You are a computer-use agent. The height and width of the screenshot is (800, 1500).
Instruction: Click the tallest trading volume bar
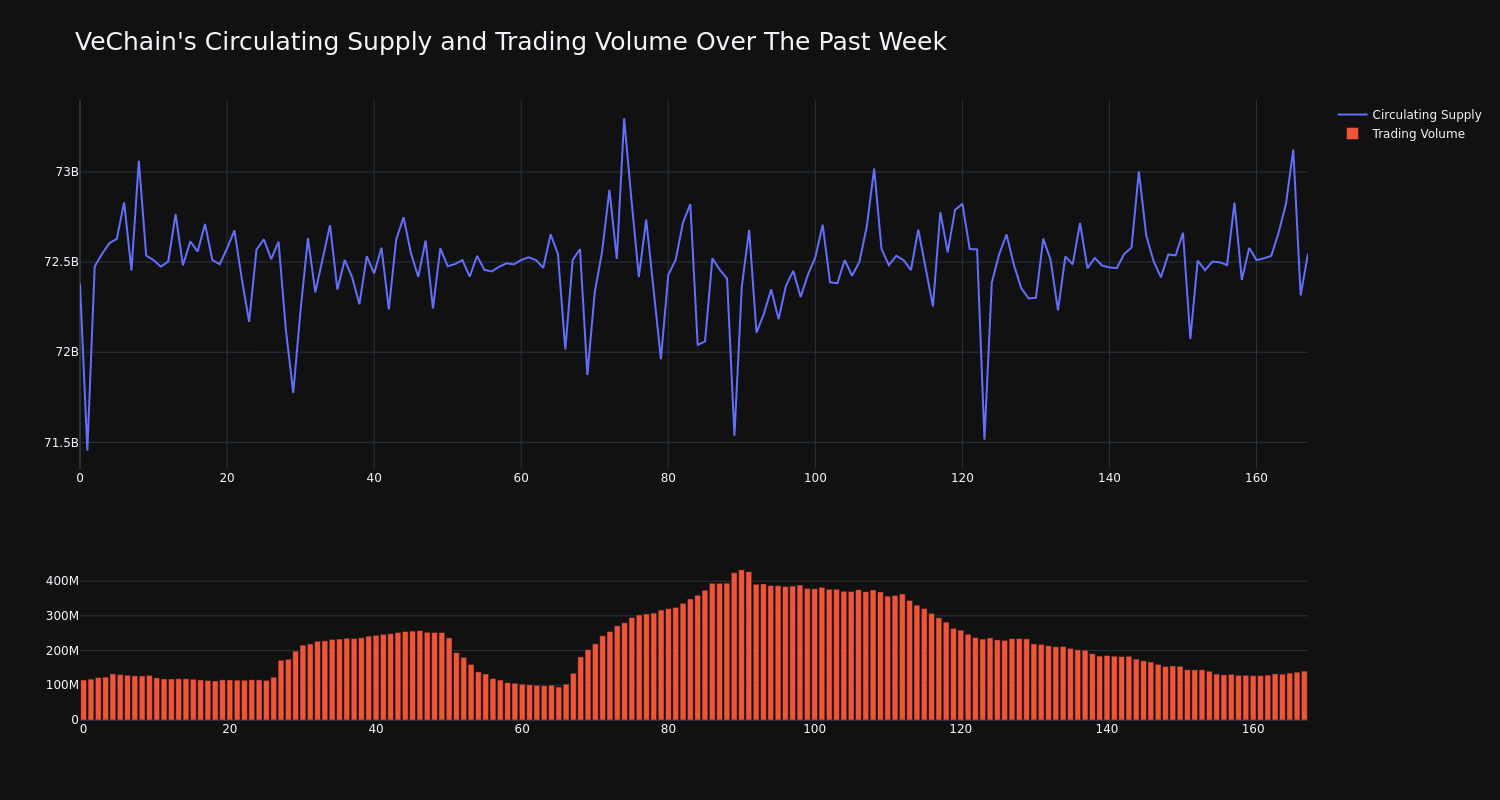741,645
